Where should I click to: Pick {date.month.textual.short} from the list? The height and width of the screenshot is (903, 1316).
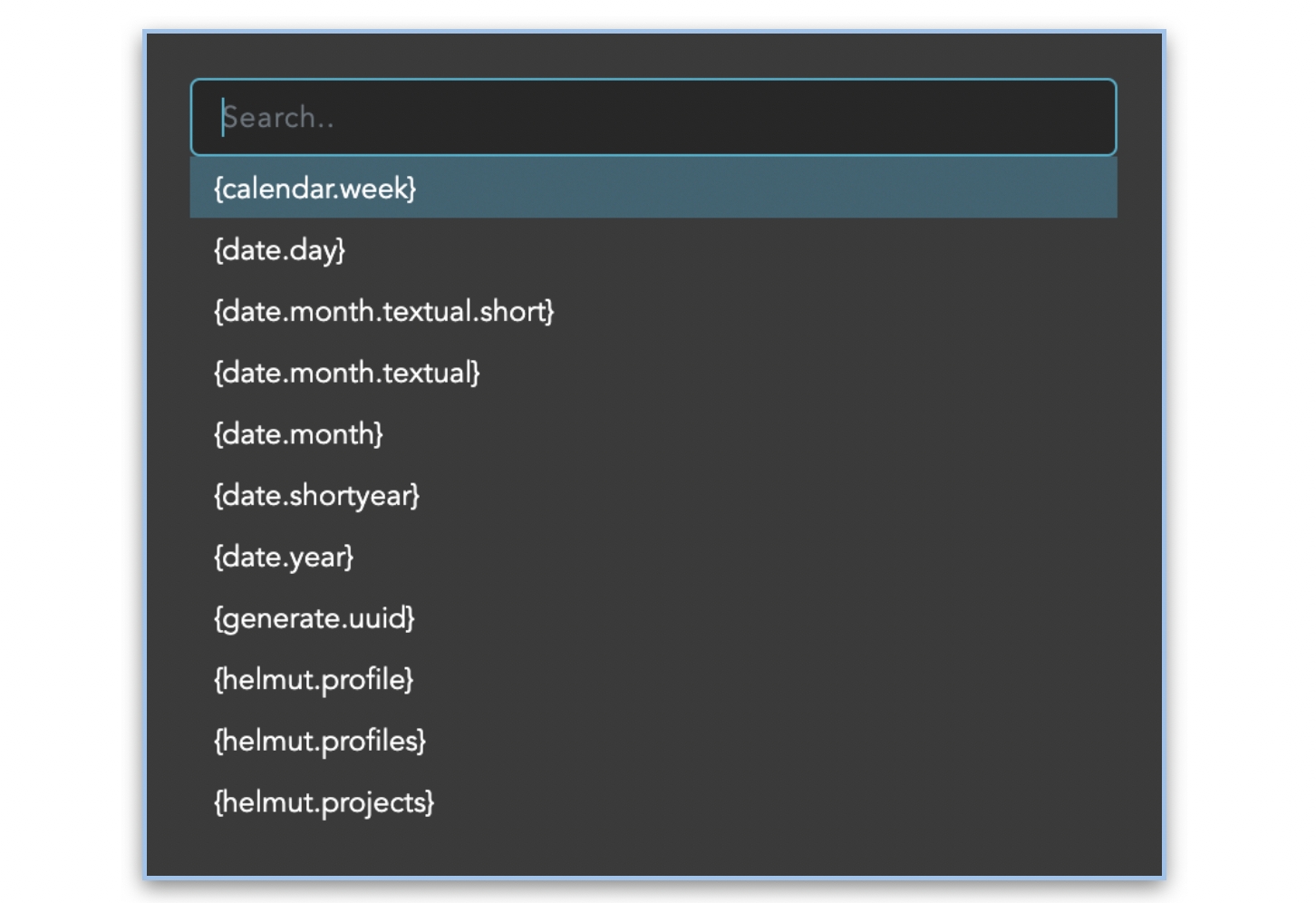pos(383,312)
